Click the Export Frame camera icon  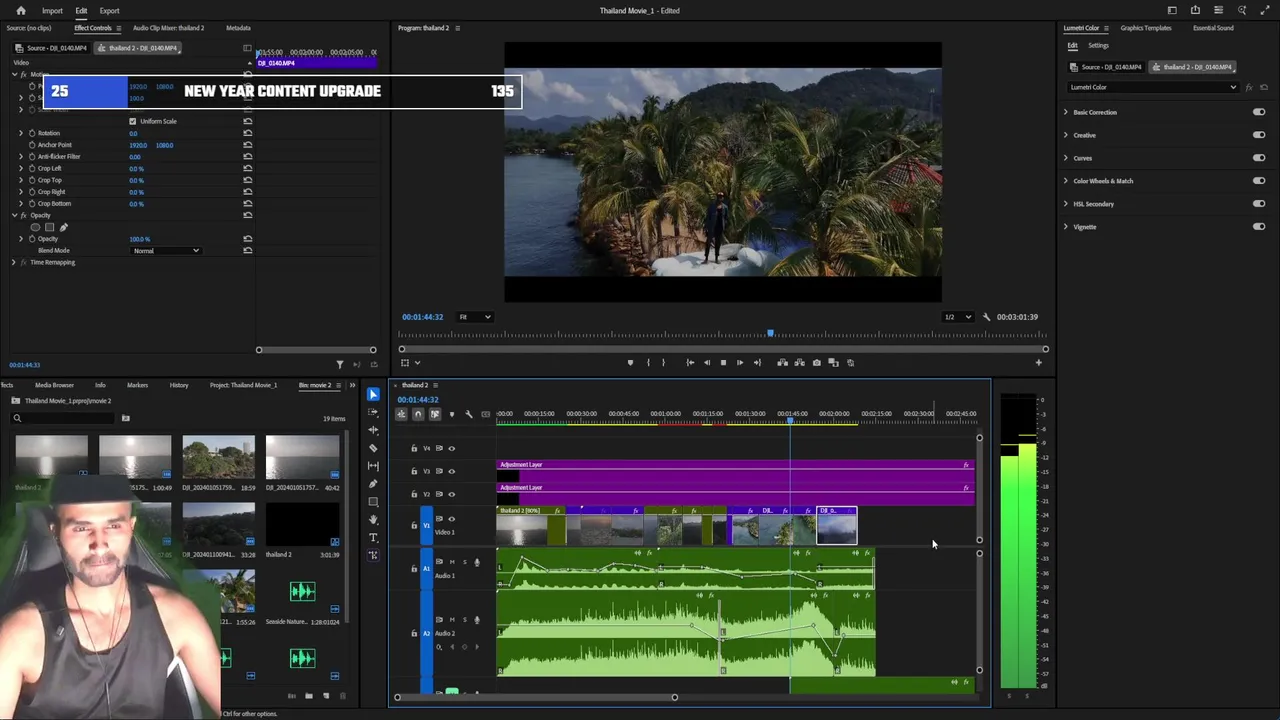817,363
